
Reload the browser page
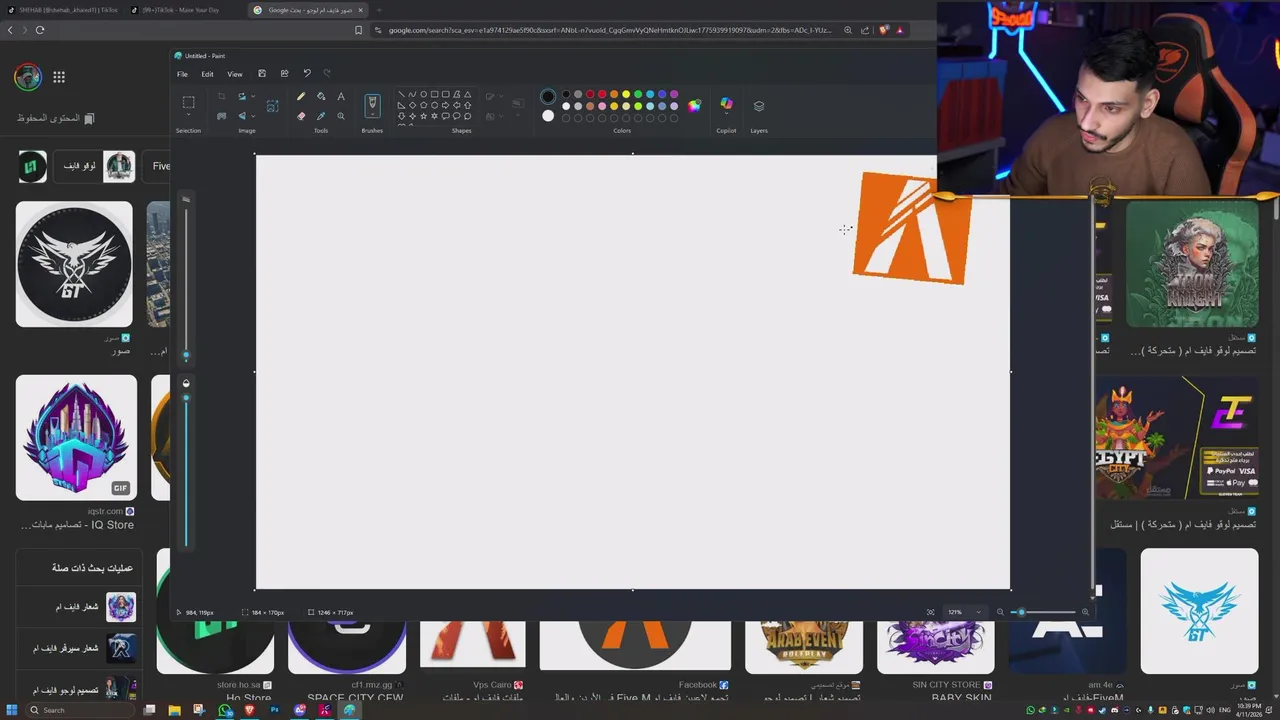click(40, 30)
